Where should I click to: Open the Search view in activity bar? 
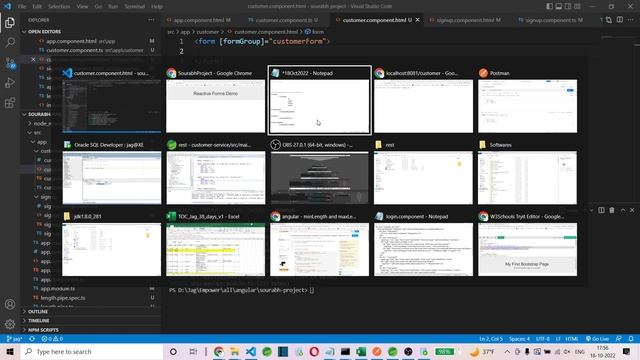point(10,42)
